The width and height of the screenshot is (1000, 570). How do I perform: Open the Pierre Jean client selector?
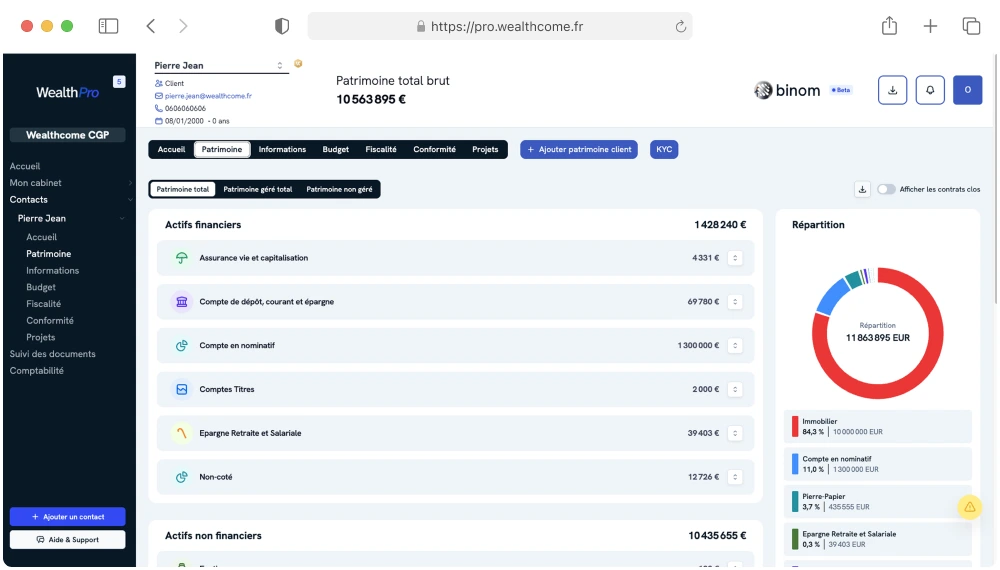click(221, 66)
